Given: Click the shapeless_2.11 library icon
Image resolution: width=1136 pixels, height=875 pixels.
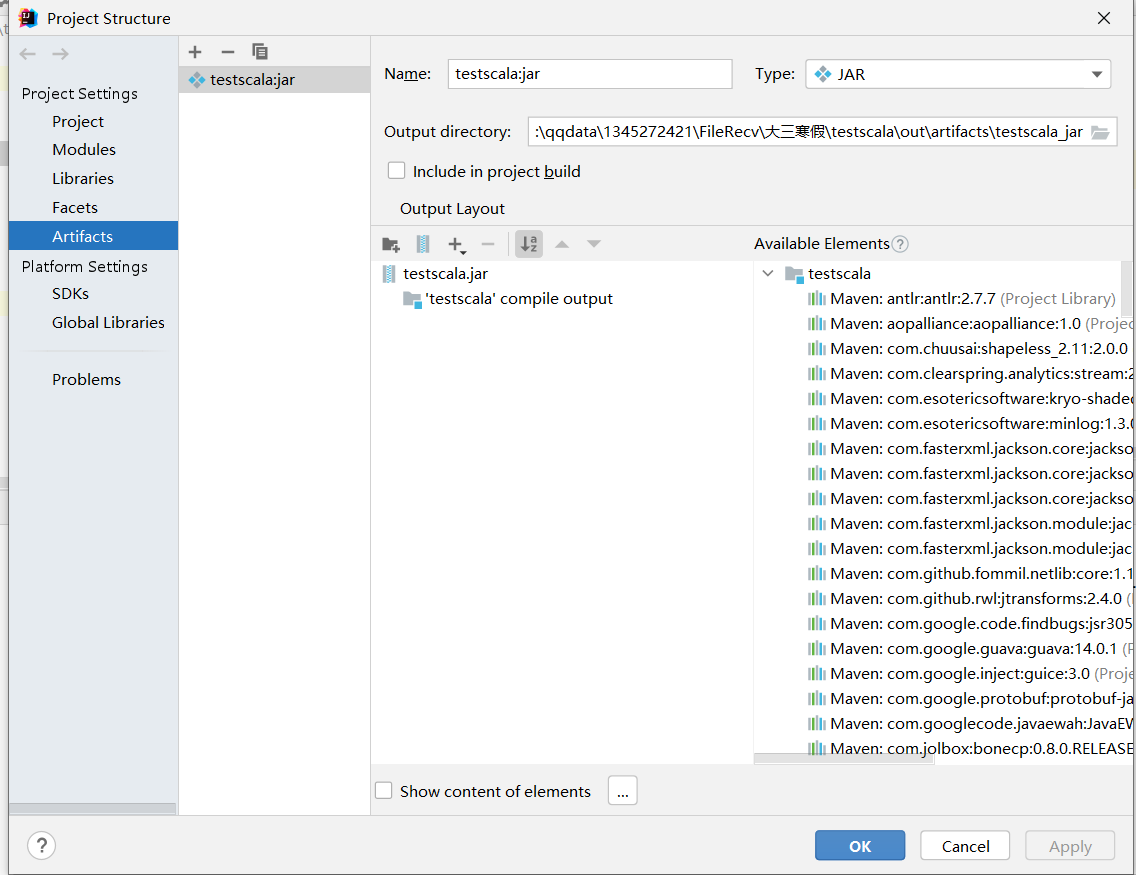Looking at the screenshot, I should (816, 348).
